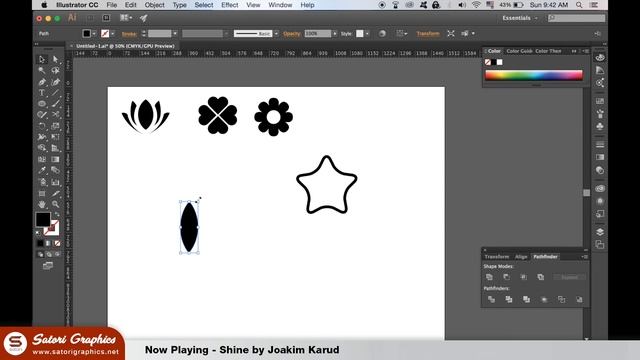Select the Pen tool
This screenshot has width=640, height=360.
(42, 82)
